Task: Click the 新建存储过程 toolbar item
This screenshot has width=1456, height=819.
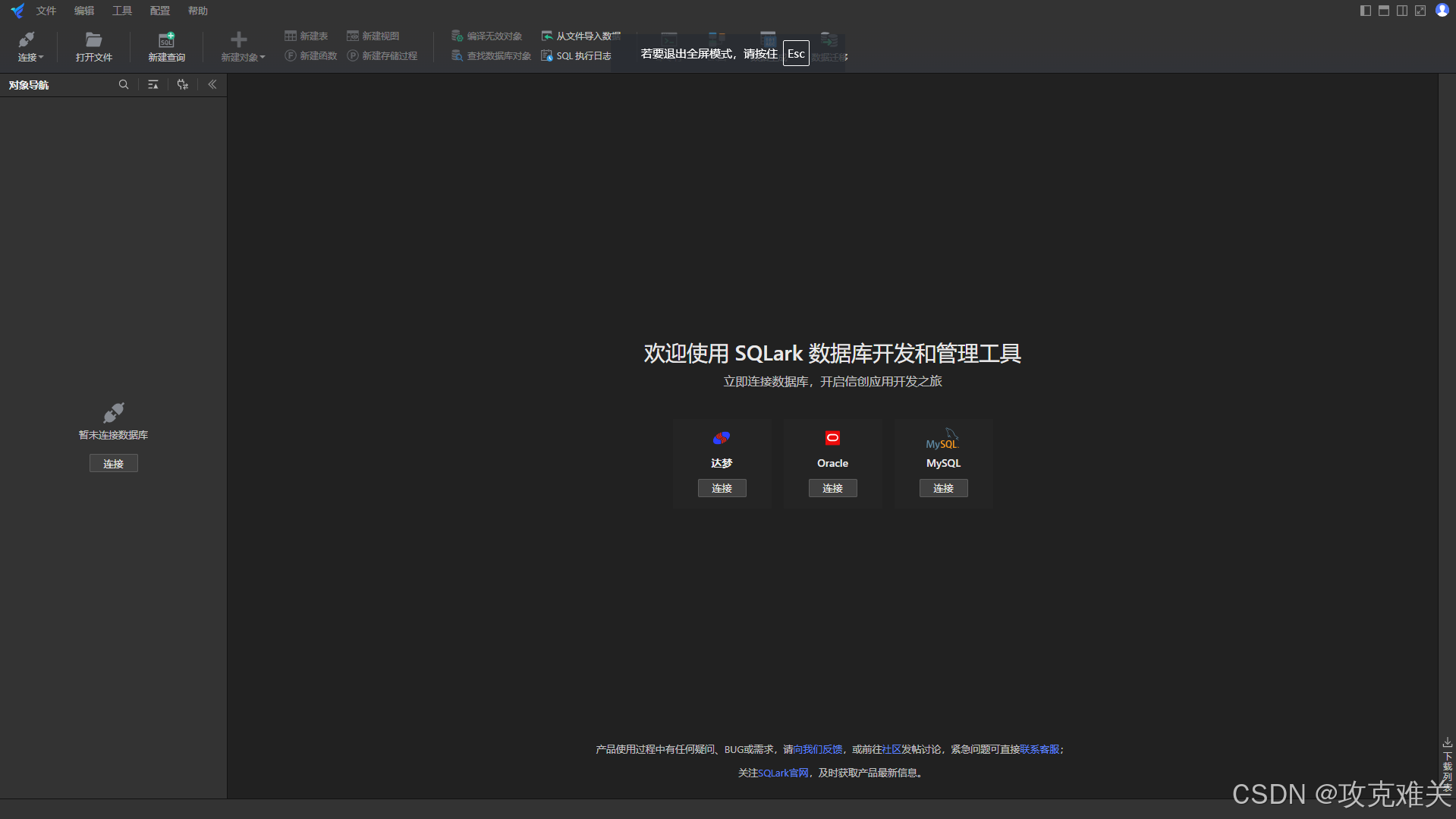Action: pos(382,55)
